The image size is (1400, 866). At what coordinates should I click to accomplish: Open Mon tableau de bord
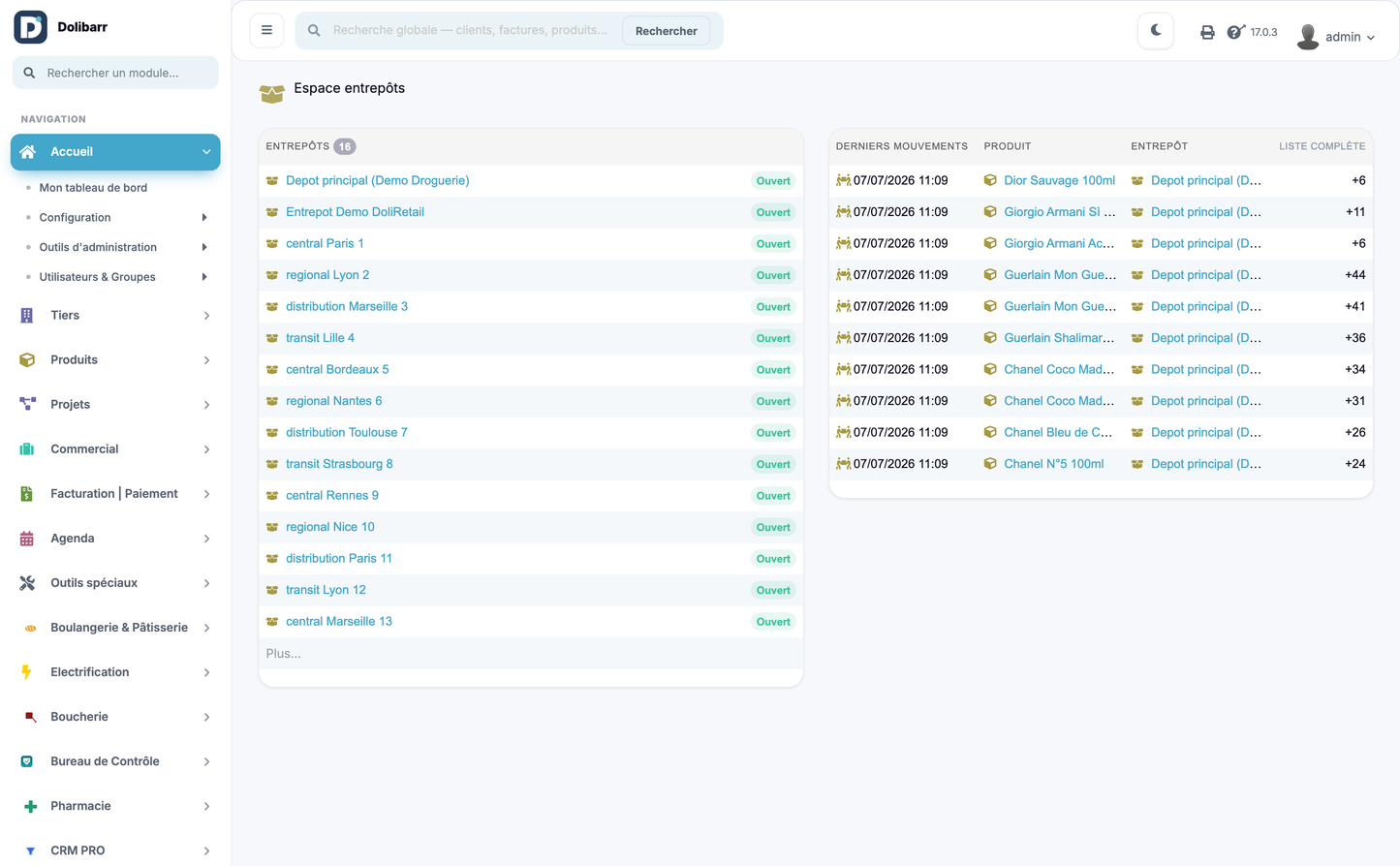point(93,188)
